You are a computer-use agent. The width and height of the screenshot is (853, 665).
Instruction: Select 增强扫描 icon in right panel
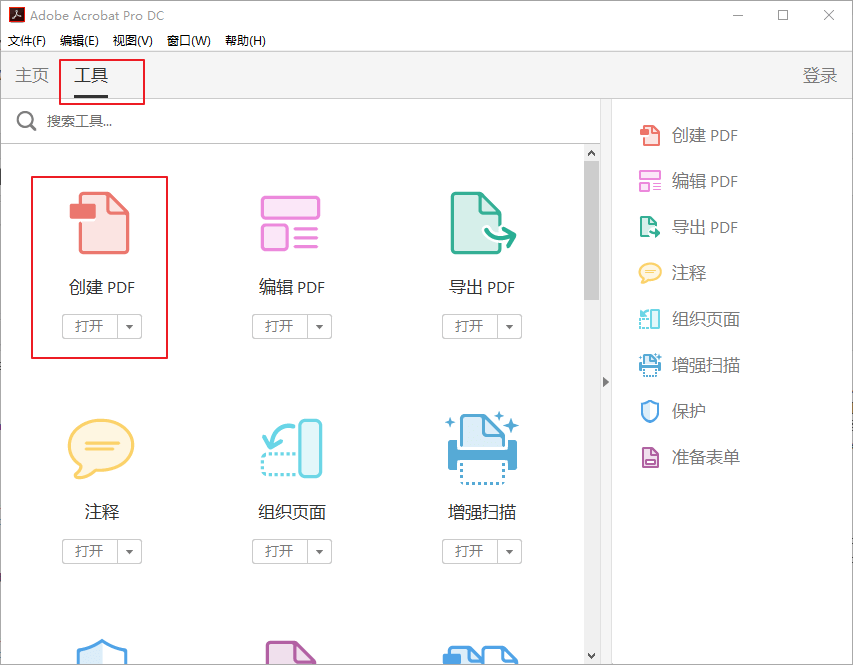click(650, 365)
